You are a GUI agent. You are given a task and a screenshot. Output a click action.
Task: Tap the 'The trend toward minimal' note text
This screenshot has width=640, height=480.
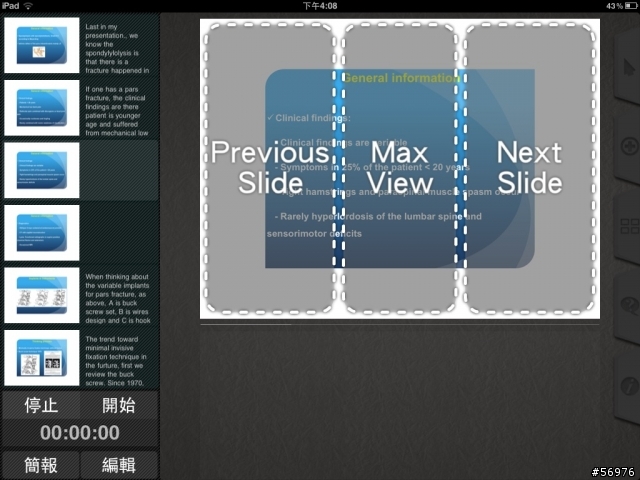[116, 361]
